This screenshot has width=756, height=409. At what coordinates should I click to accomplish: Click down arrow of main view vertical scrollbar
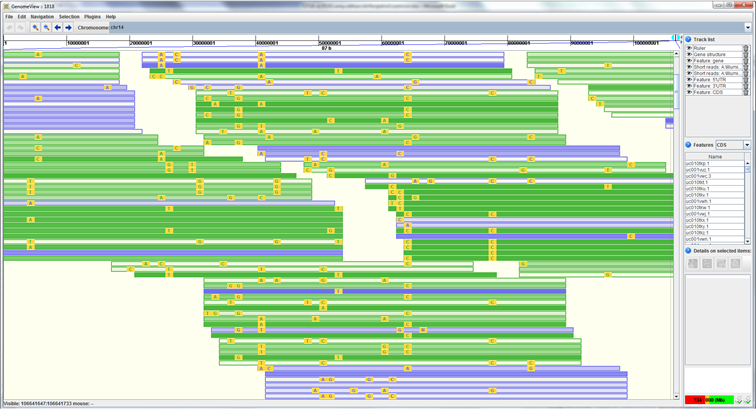(x=677, y=396)
